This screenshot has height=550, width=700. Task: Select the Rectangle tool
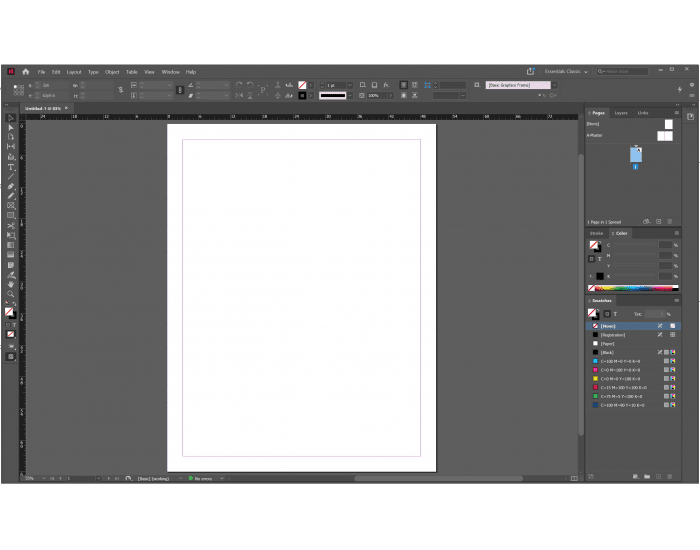[x=11, y=215]
